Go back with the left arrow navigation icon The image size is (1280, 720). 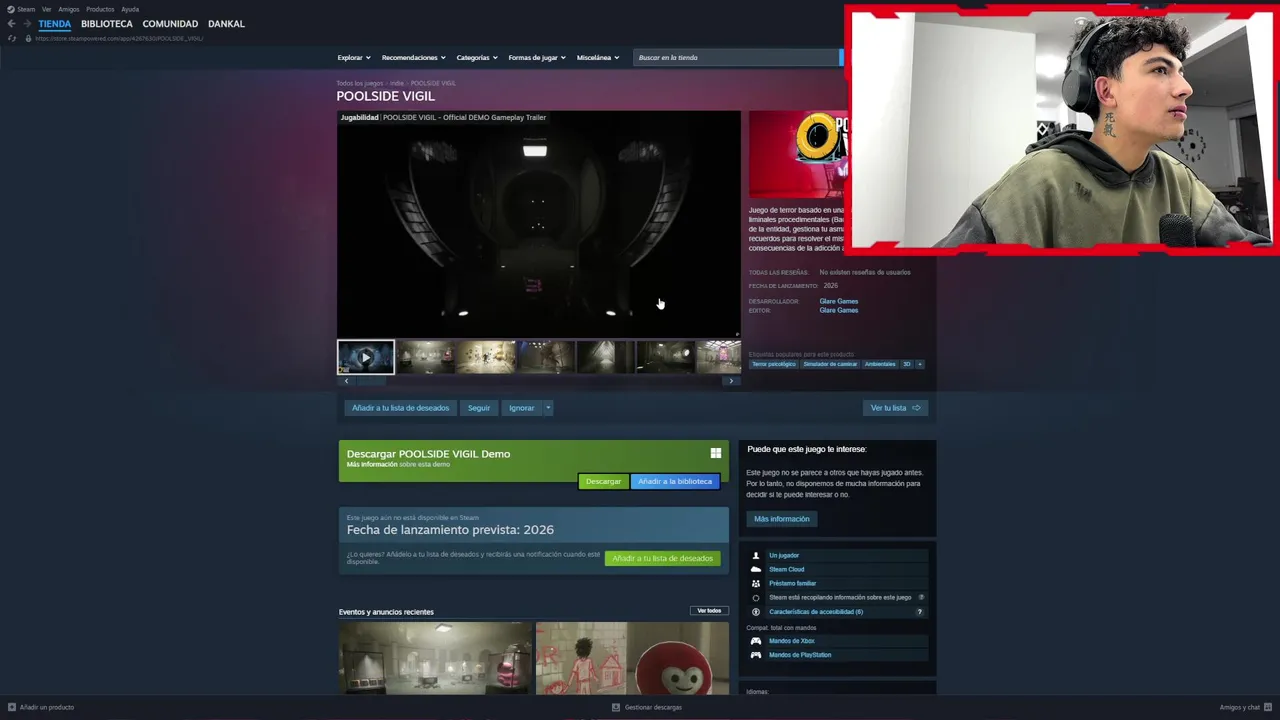[11, 24]
